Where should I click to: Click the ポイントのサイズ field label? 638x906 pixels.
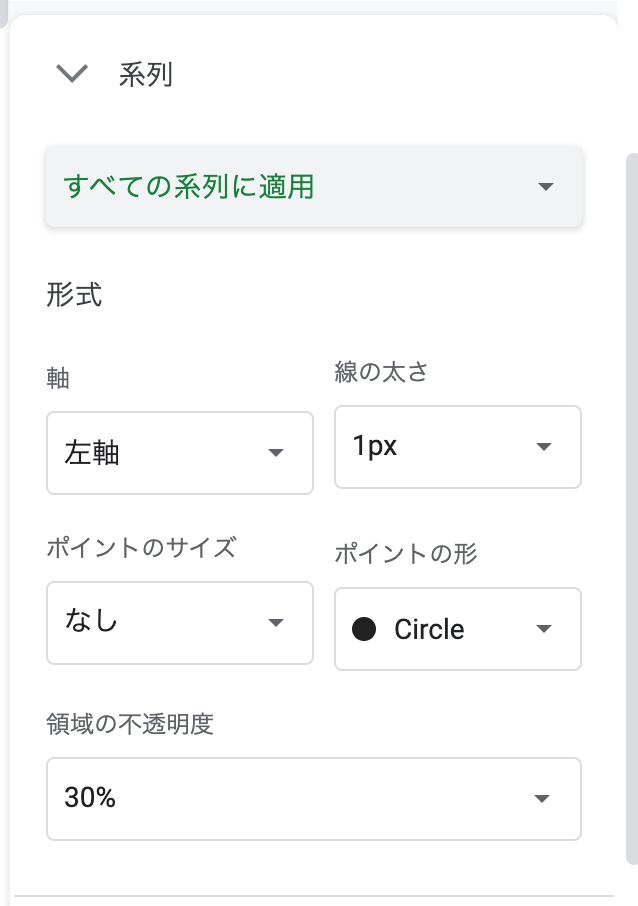coord(141,547)
